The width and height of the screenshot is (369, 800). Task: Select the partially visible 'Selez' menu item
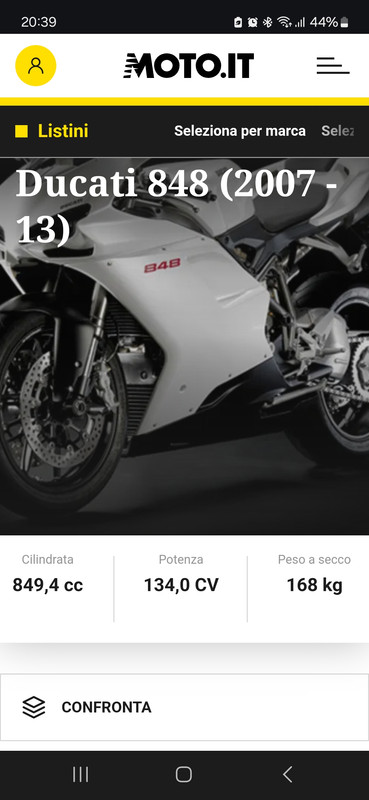337,131
